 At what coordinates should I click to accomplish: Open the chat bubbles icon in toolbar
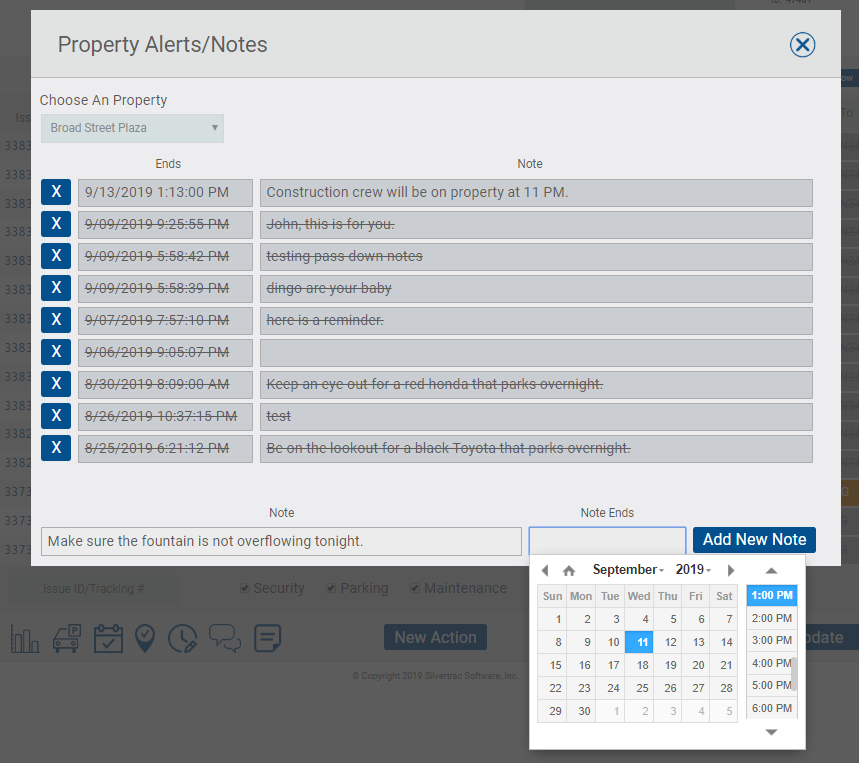[225, 638]
